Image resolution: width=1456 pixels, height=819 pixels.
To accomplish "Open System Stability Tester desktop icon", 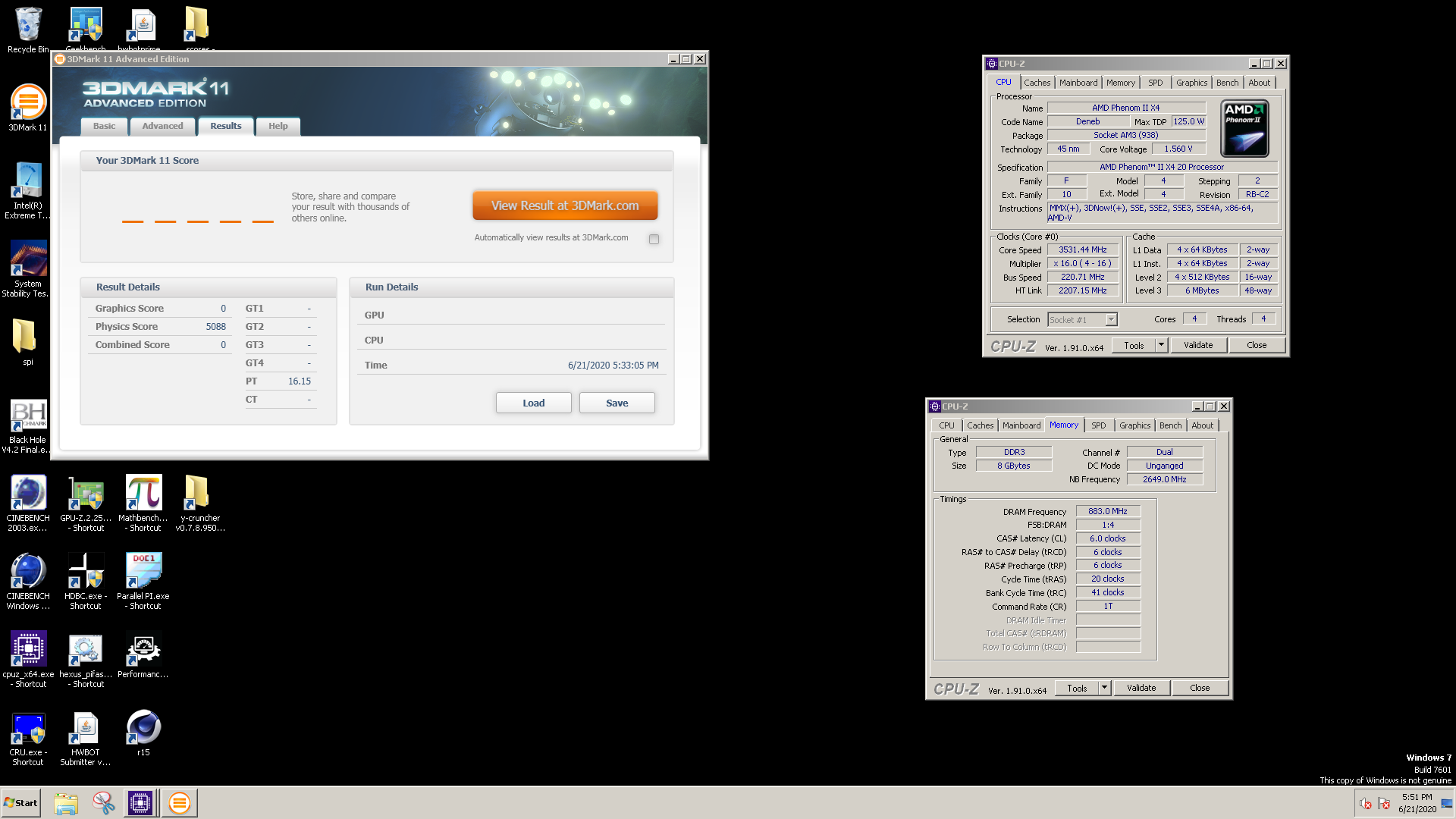I will [28, 268].
